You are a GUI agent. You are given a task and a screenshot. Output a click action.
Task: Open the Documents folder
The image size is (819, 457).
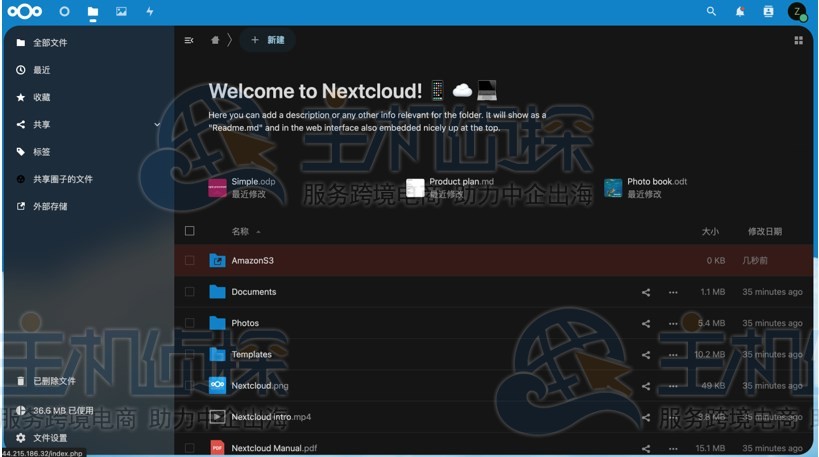tap(254, 292)
